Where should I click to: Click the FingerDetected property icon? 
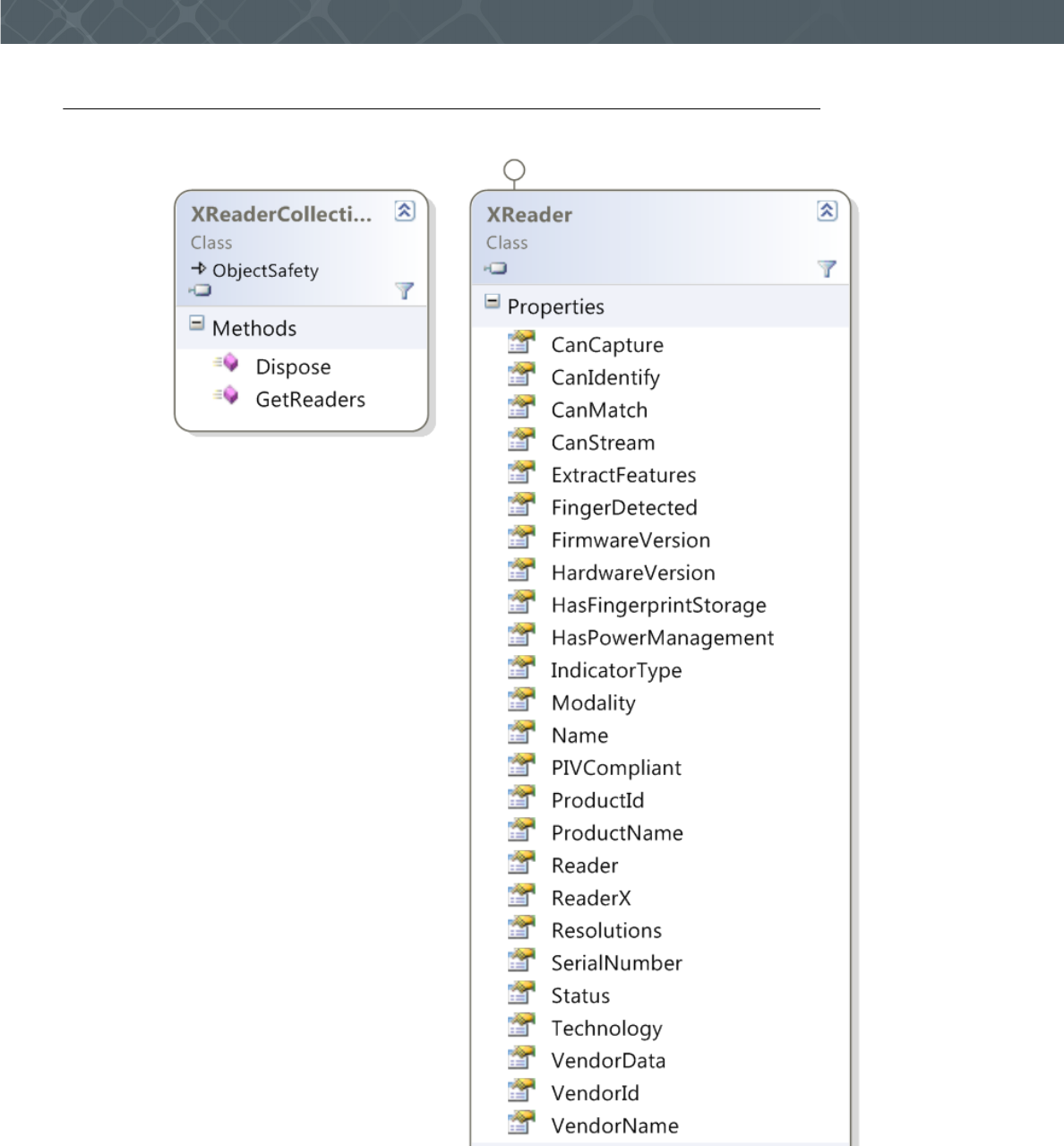pyautogui.click(x=521, y=504)
